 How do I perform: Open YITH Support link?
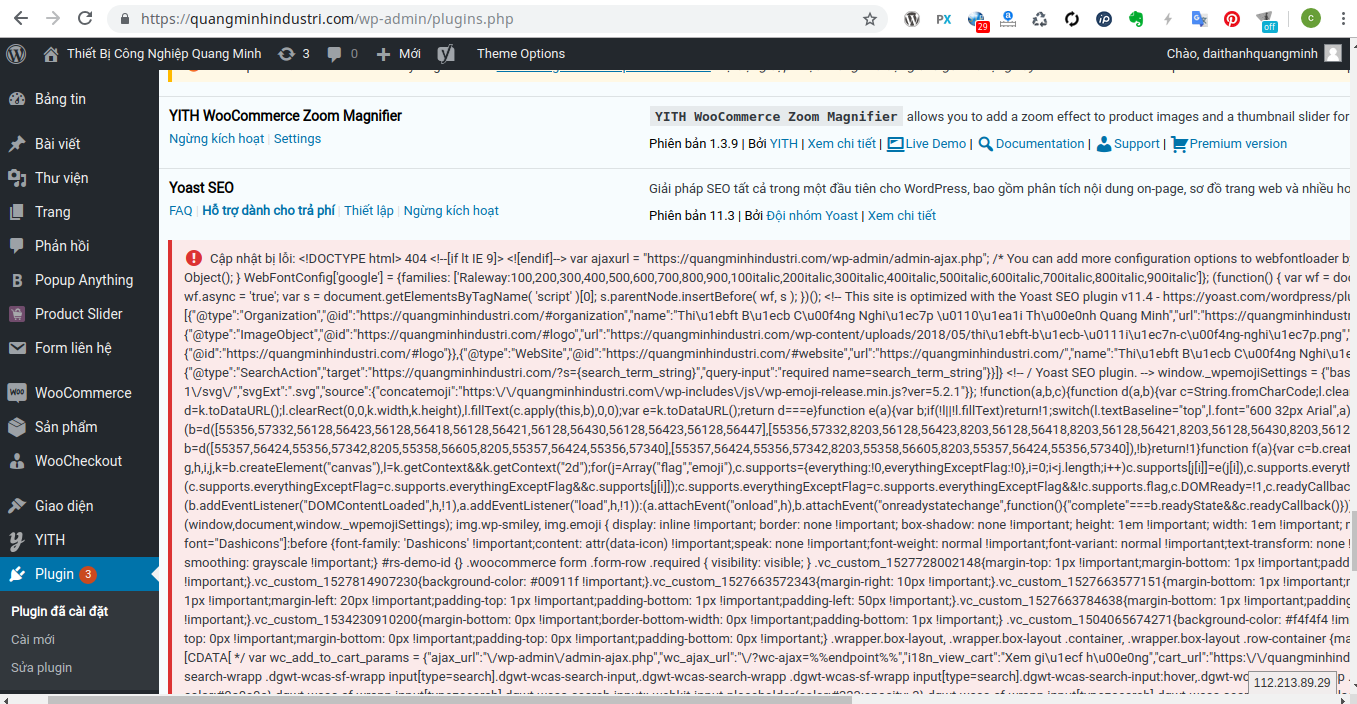coord(1128,144)
